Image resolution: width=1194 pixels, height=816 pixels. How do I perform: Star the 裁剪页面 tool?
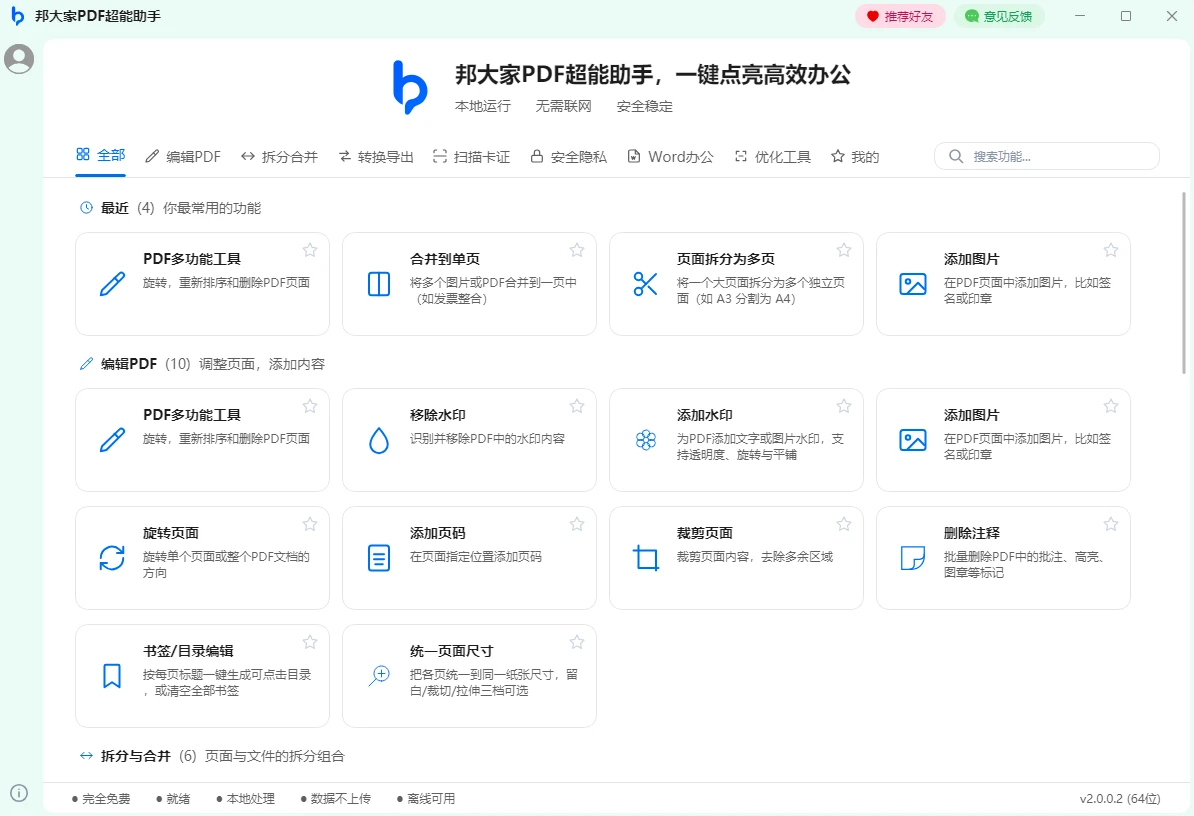[844, 524]
